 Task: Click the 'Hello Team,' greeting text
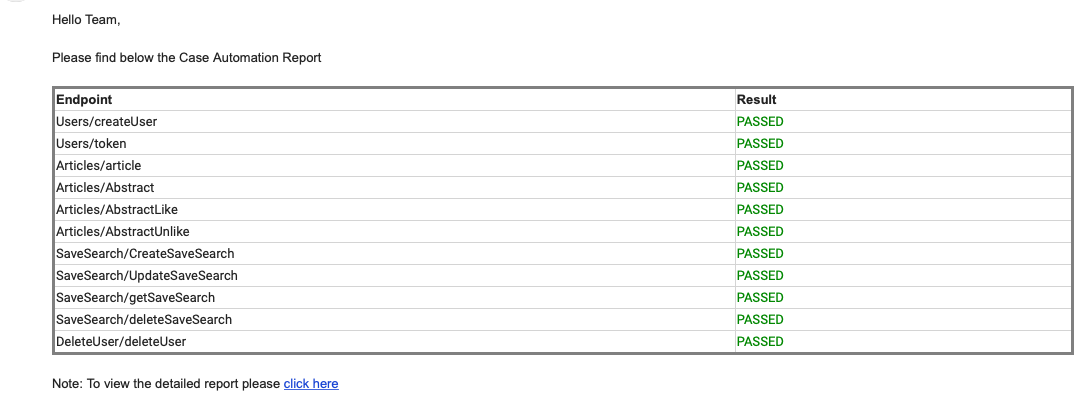[86, 20]
